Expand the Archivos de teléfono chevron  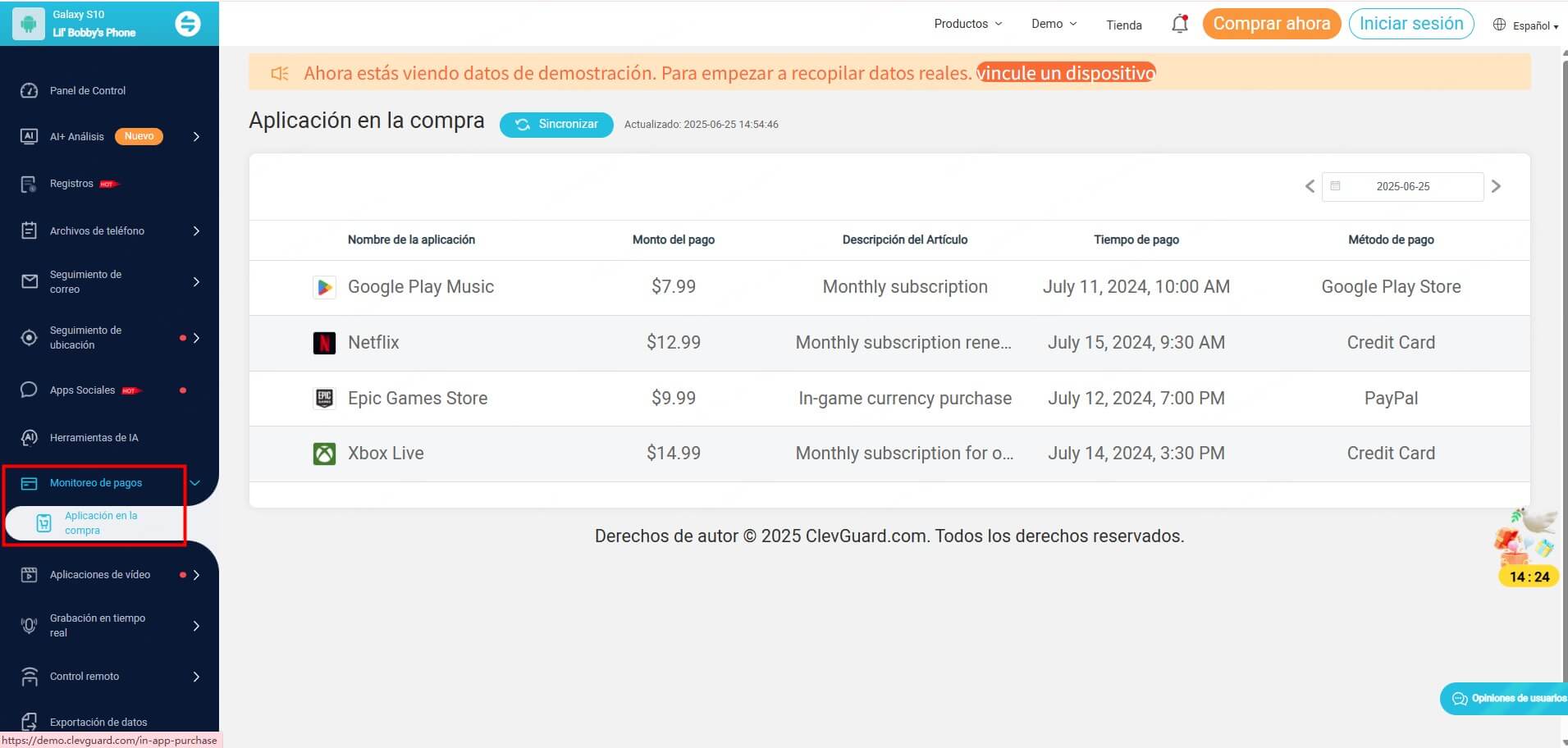[196, 230]
